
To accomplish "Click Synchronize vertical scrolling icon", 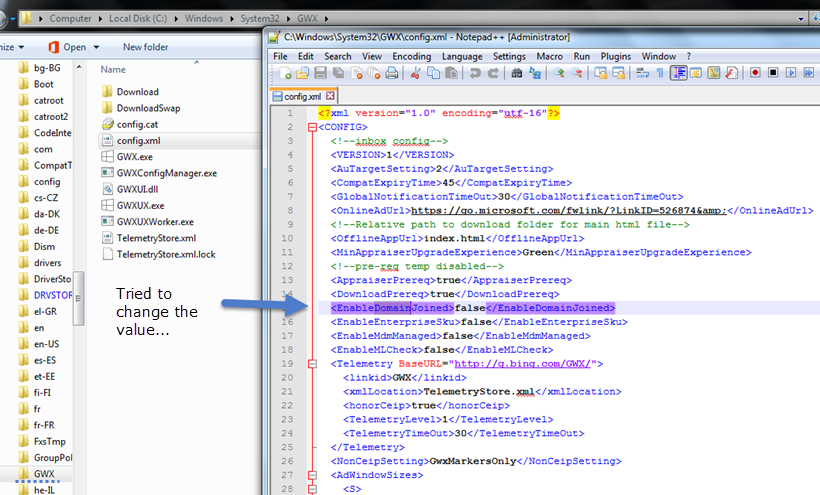I will [600, 73].
